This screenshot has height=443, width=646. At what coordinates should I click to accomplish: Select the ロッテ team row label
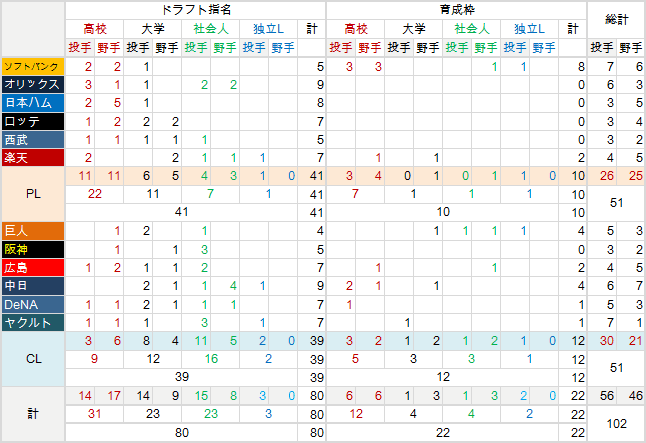[x=33, y=122]
